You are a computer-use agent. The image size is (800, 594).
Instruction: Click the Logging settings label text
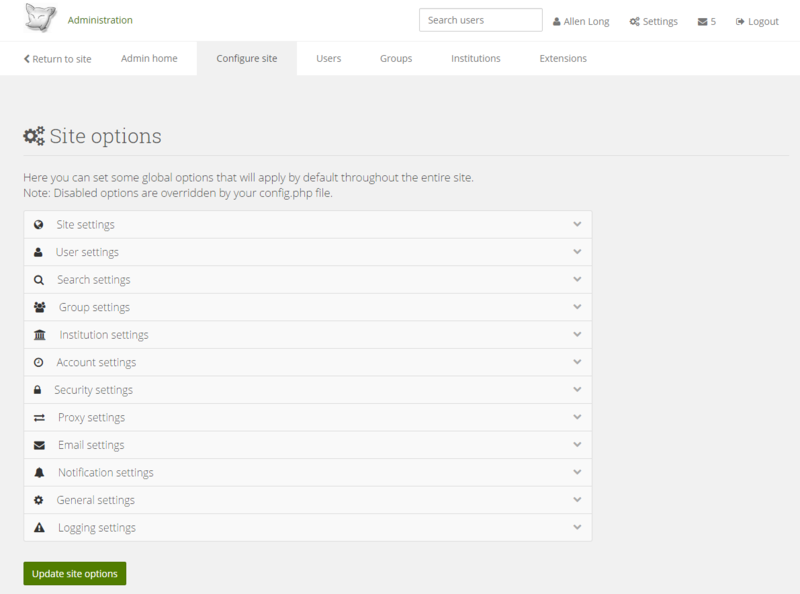pos(97,528)
